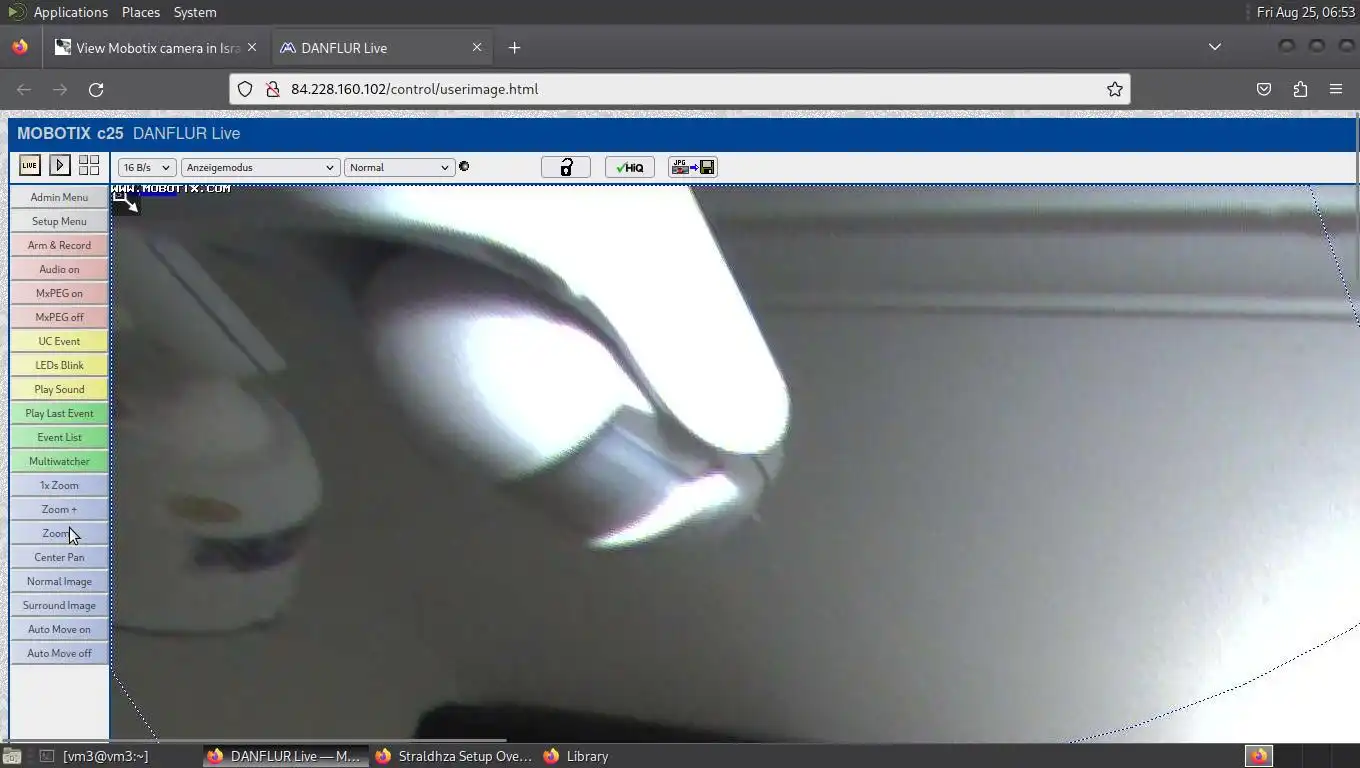
Task: Open the Pocket save icon
Action: 1264,89
